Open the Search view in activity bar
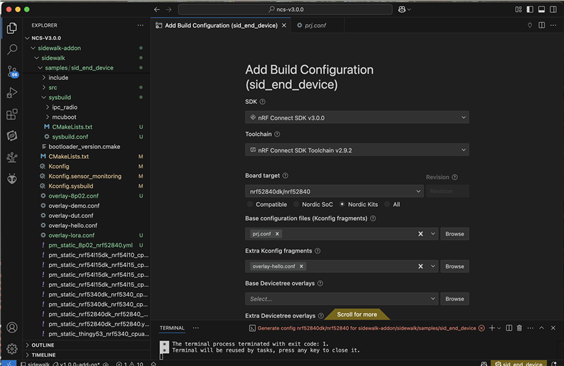The height and width of the screenshot is (366, 564). coord(12,49)
